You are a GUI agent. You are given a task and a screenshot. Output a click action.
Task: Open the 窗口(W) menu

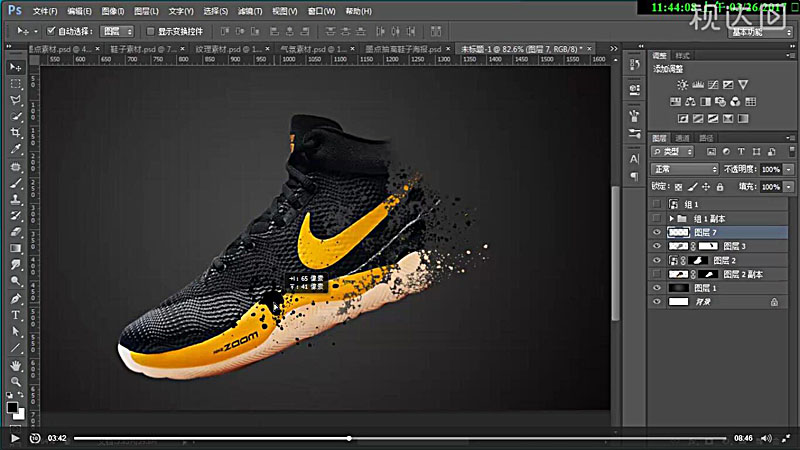321,11
